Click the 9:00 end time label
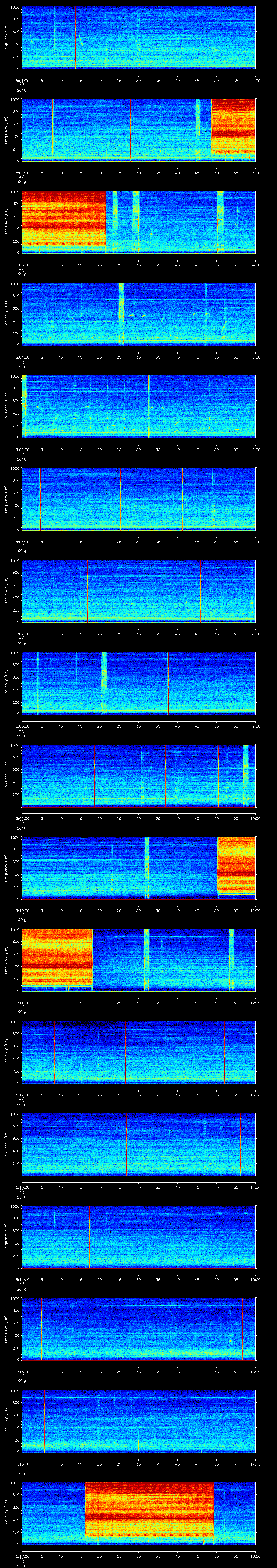The image size is (277, 1568). point(256,726)
